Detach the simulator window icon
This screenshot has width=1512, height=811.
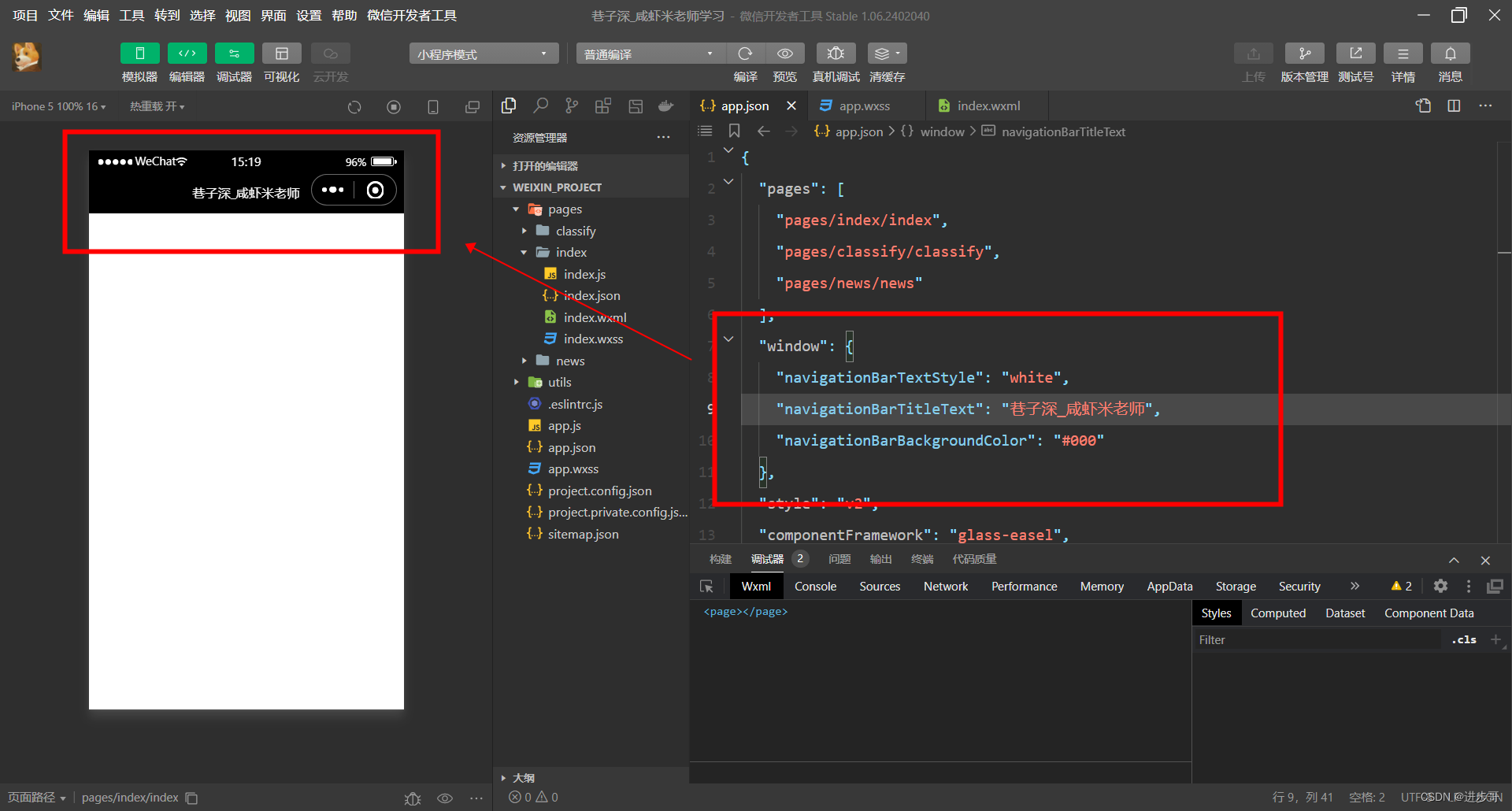[472, 107]
